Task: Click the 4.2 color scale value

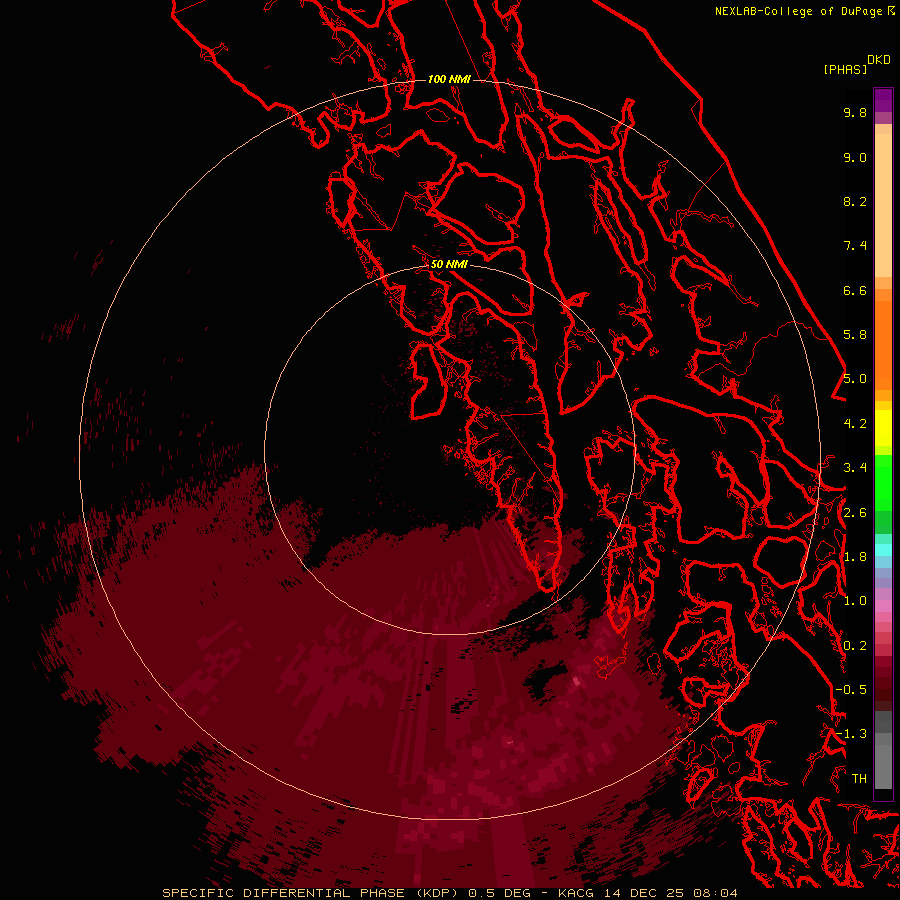Action: point(855,424)
